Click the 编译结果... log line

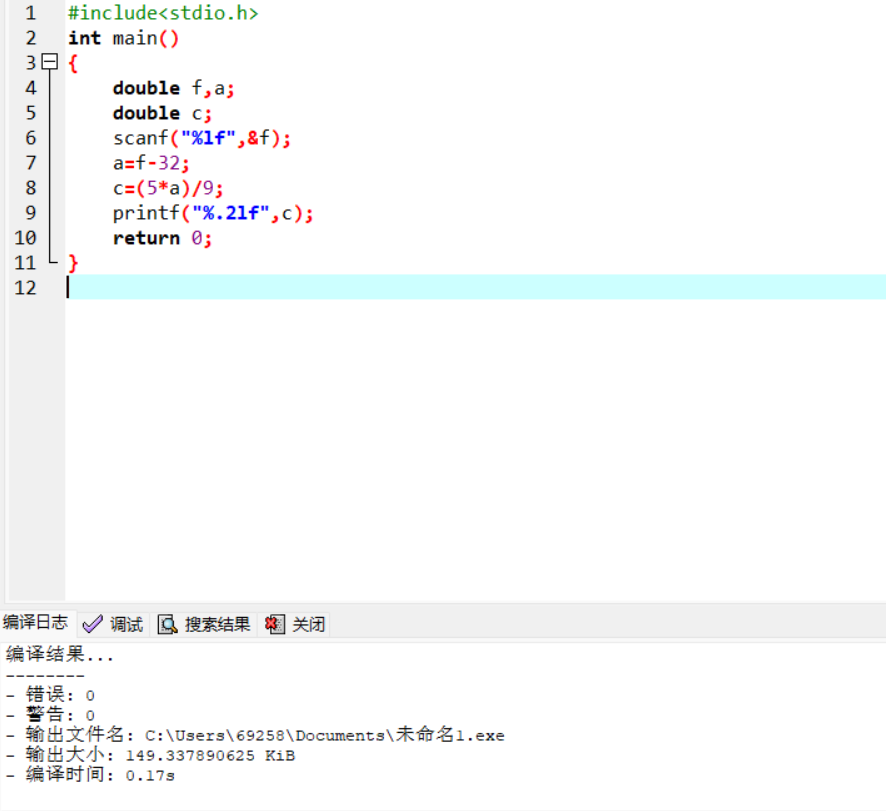pyautogui.click(x=60, y=654)
